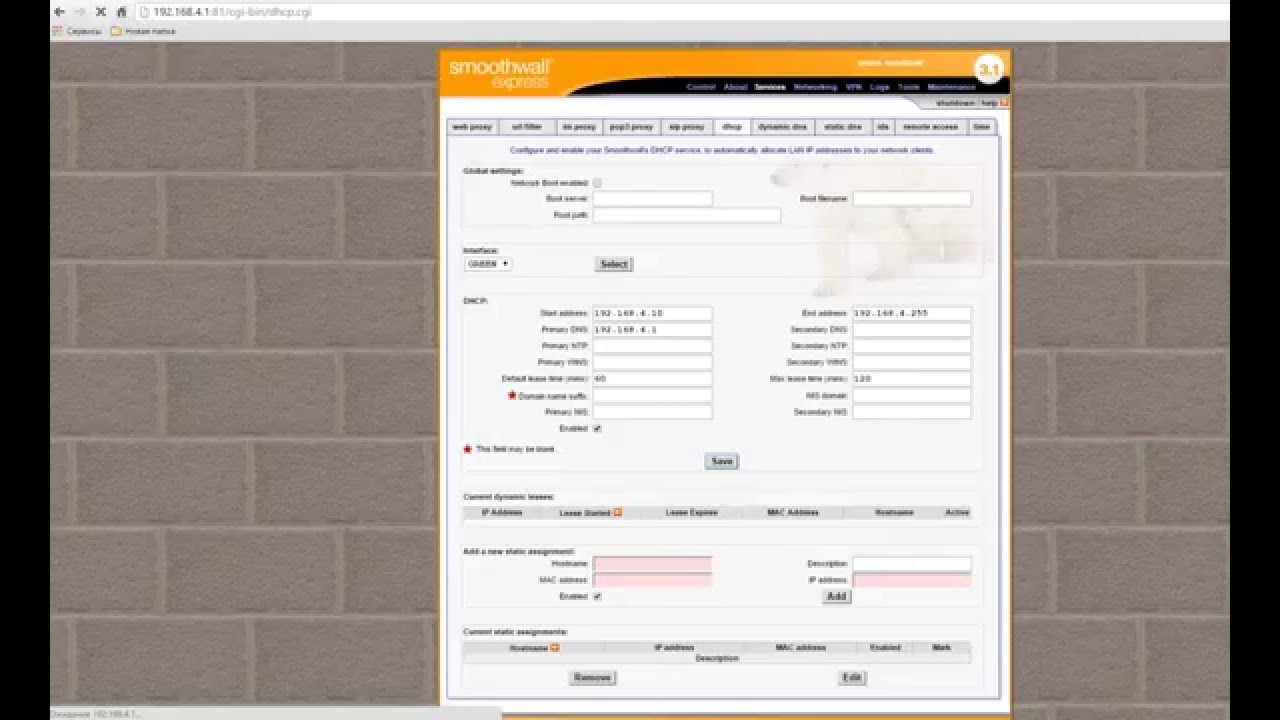Viewport: 1280px width, 720px height.
Task: Switch to the sip proxy tab
Action: coord(686,127)
